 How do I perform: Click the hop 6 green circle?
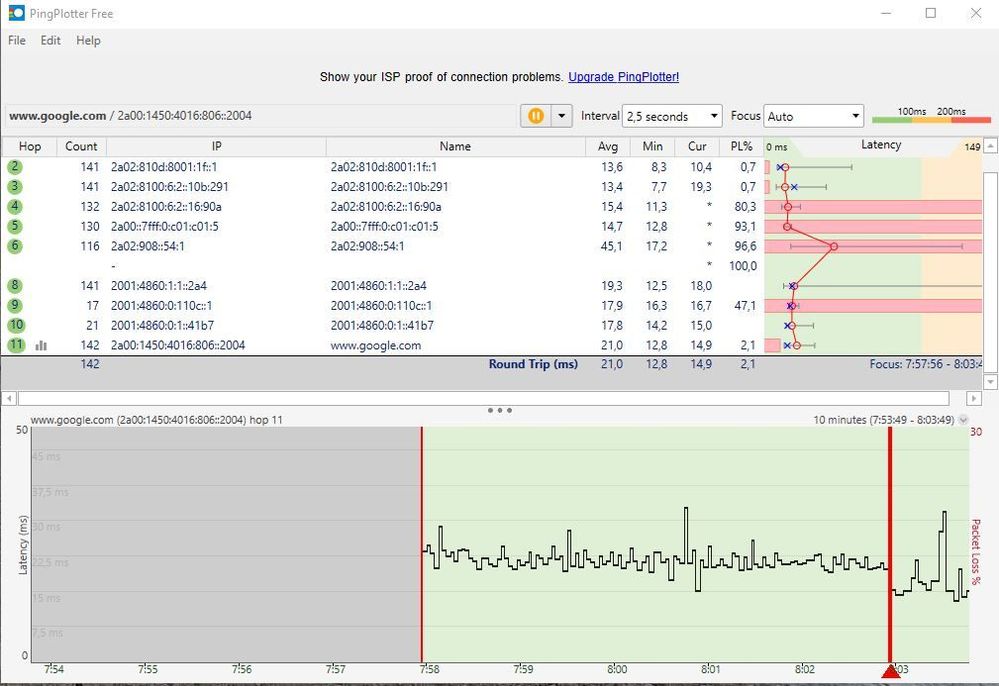(15, 246)
